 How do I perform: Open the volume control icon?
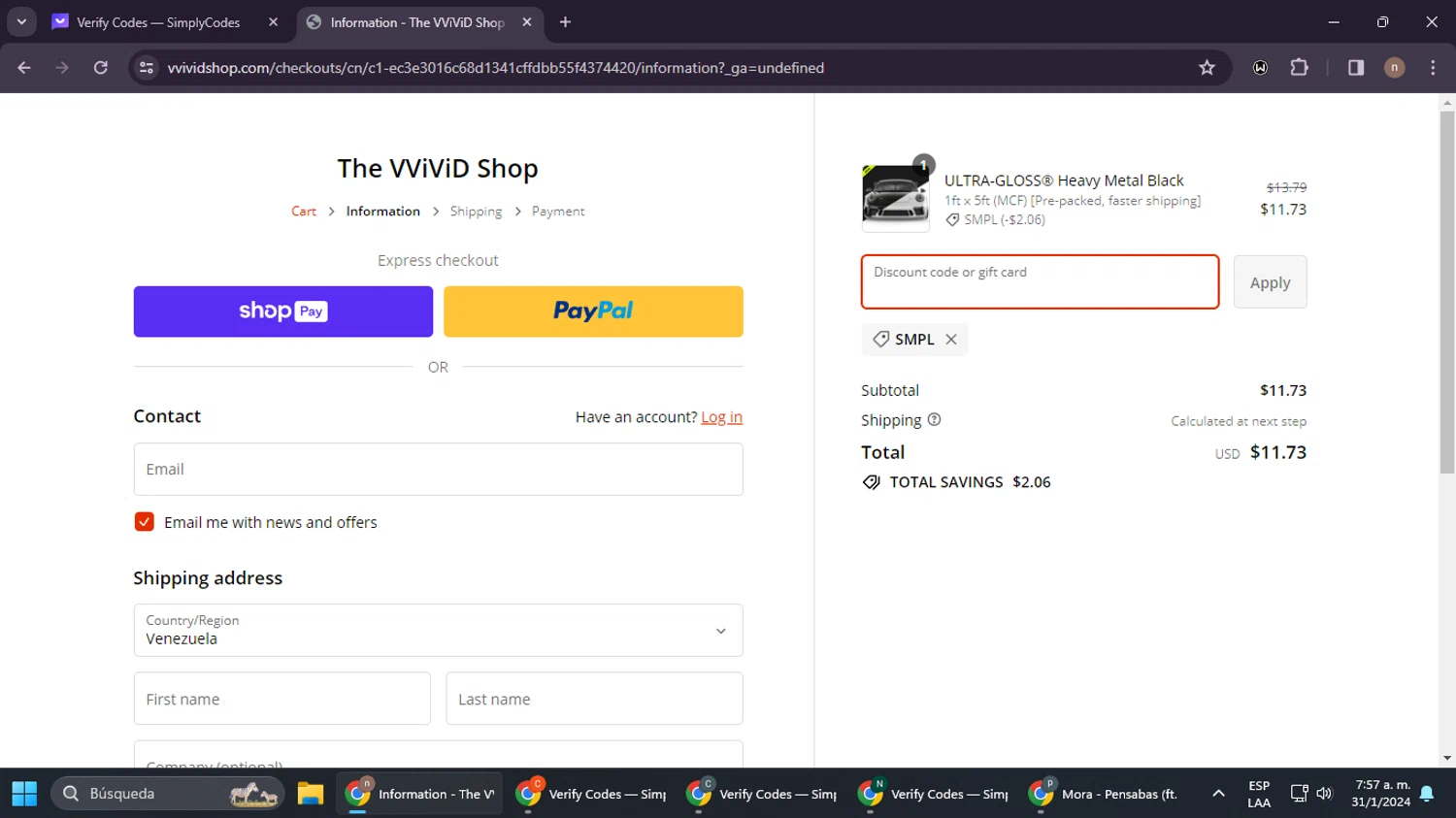pos(1324,794)
